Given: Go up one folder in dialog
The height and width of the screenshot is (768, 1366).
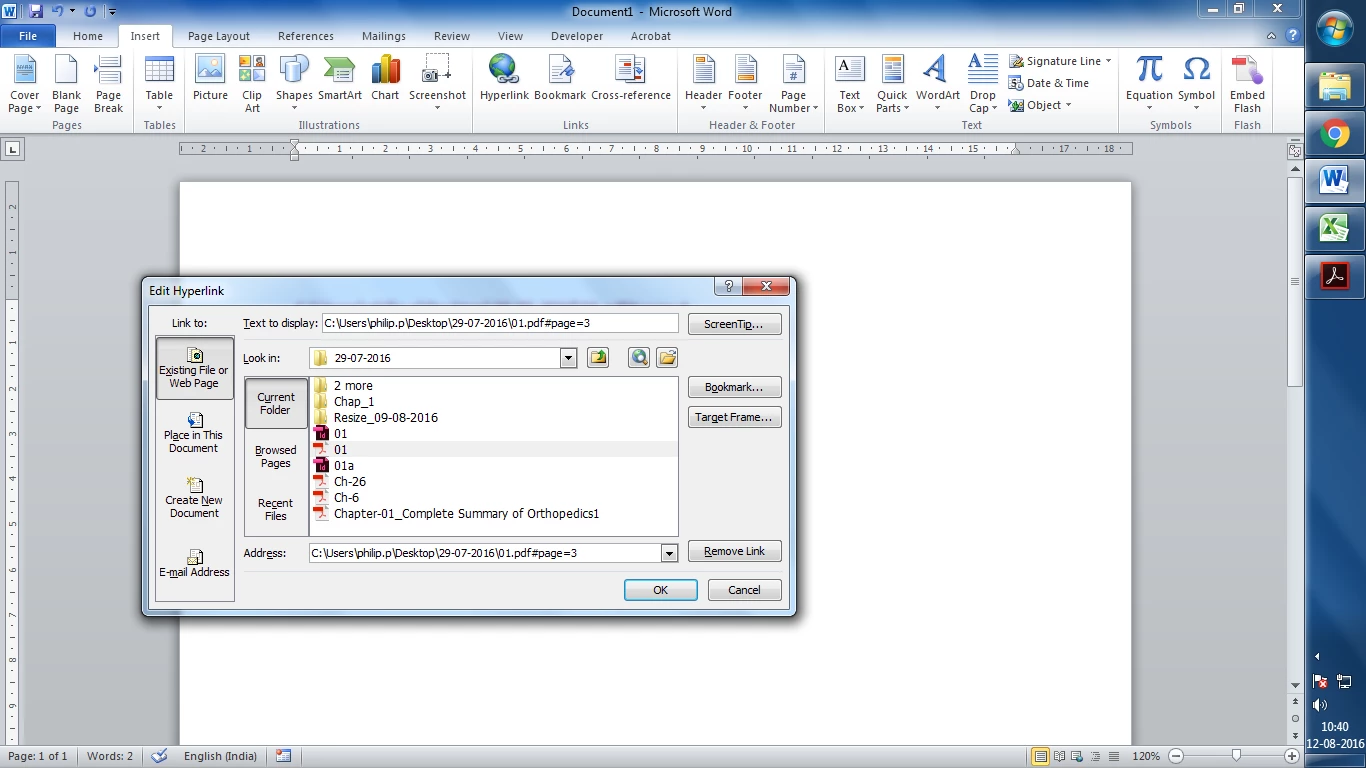Looking at the screenshot, I should click(598, 358).
